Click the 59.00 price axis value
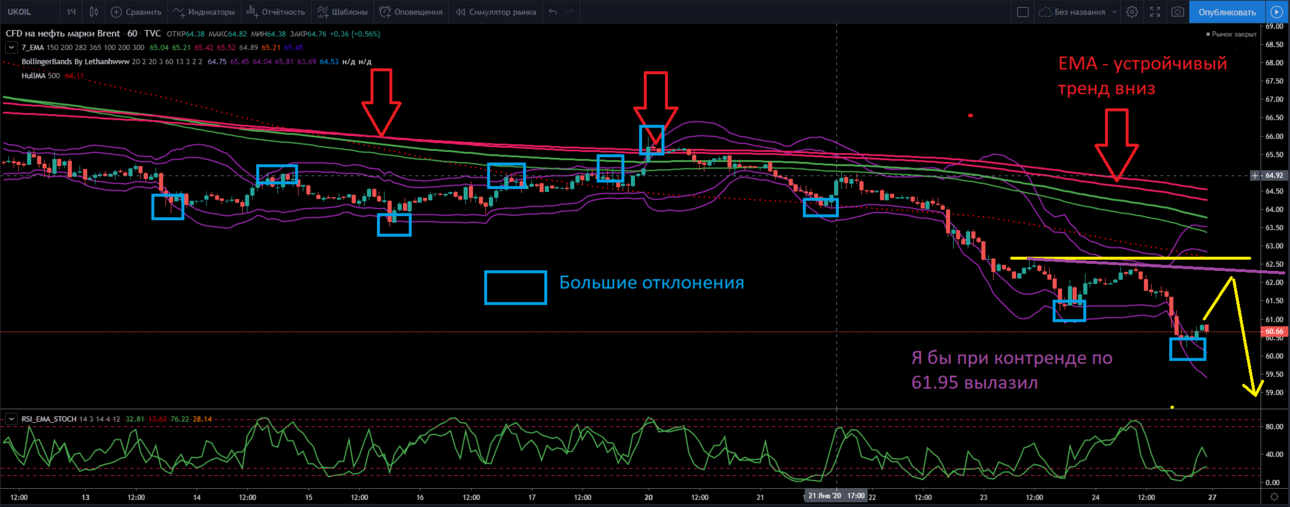Screen dimensions: 1290x507 coord(1273,392)
